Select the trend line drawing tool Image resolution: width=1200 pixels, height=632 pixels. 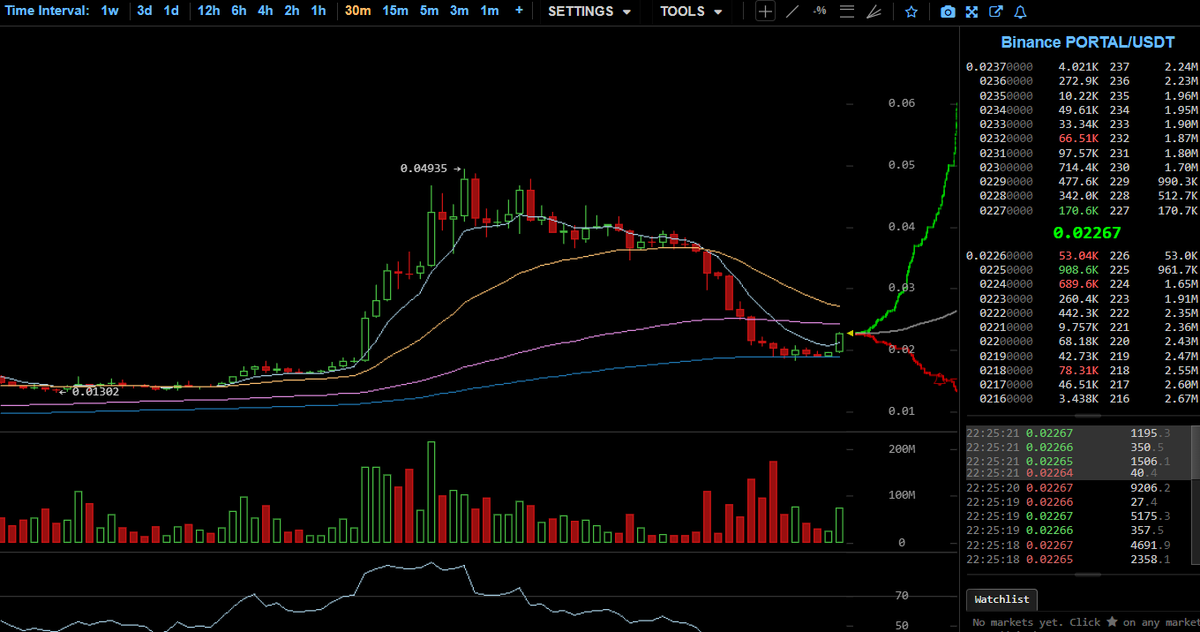(x=792, y=11)
